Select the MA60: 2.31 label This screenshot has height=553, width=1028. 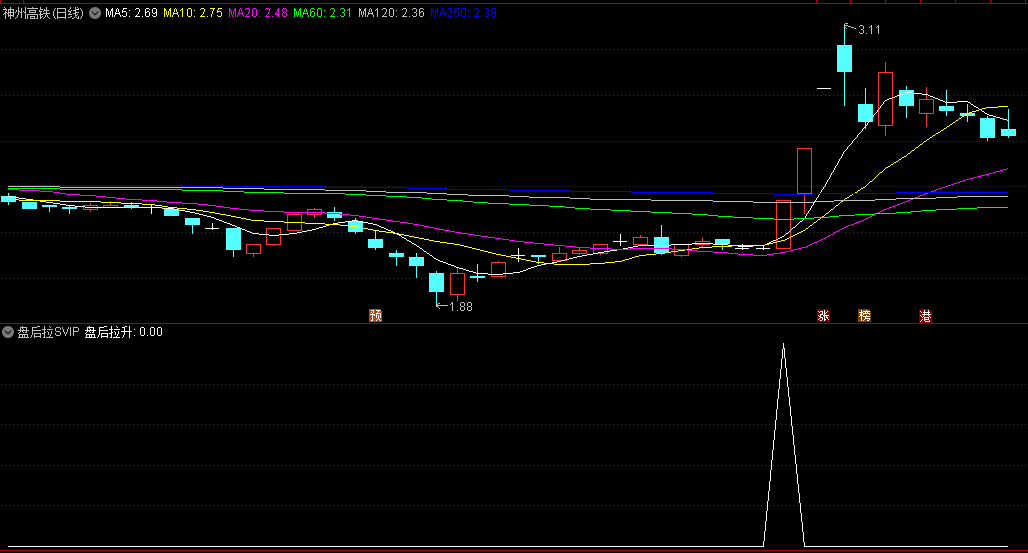point(323,12)
